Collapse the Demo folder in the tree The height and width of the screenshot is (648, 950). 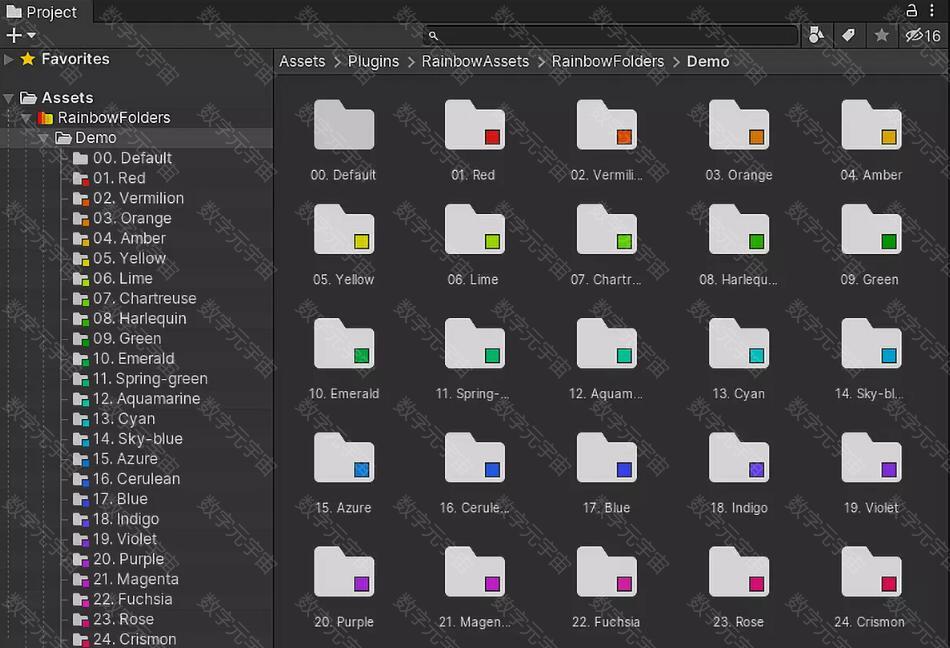pos(44,138)
